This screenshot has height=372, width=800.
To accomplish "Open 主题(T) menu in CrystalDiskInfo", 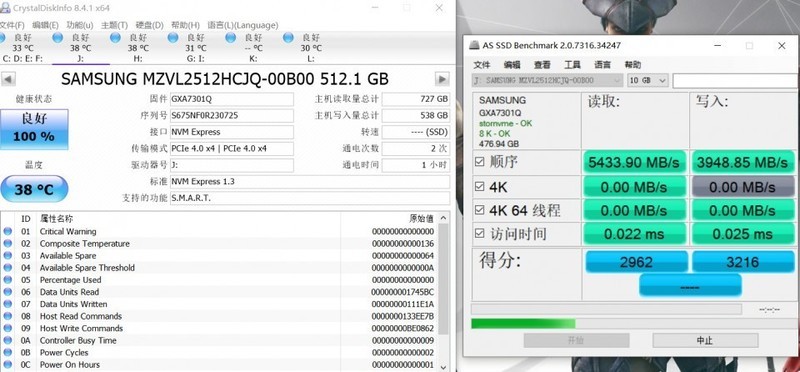I will pos(114,25).
